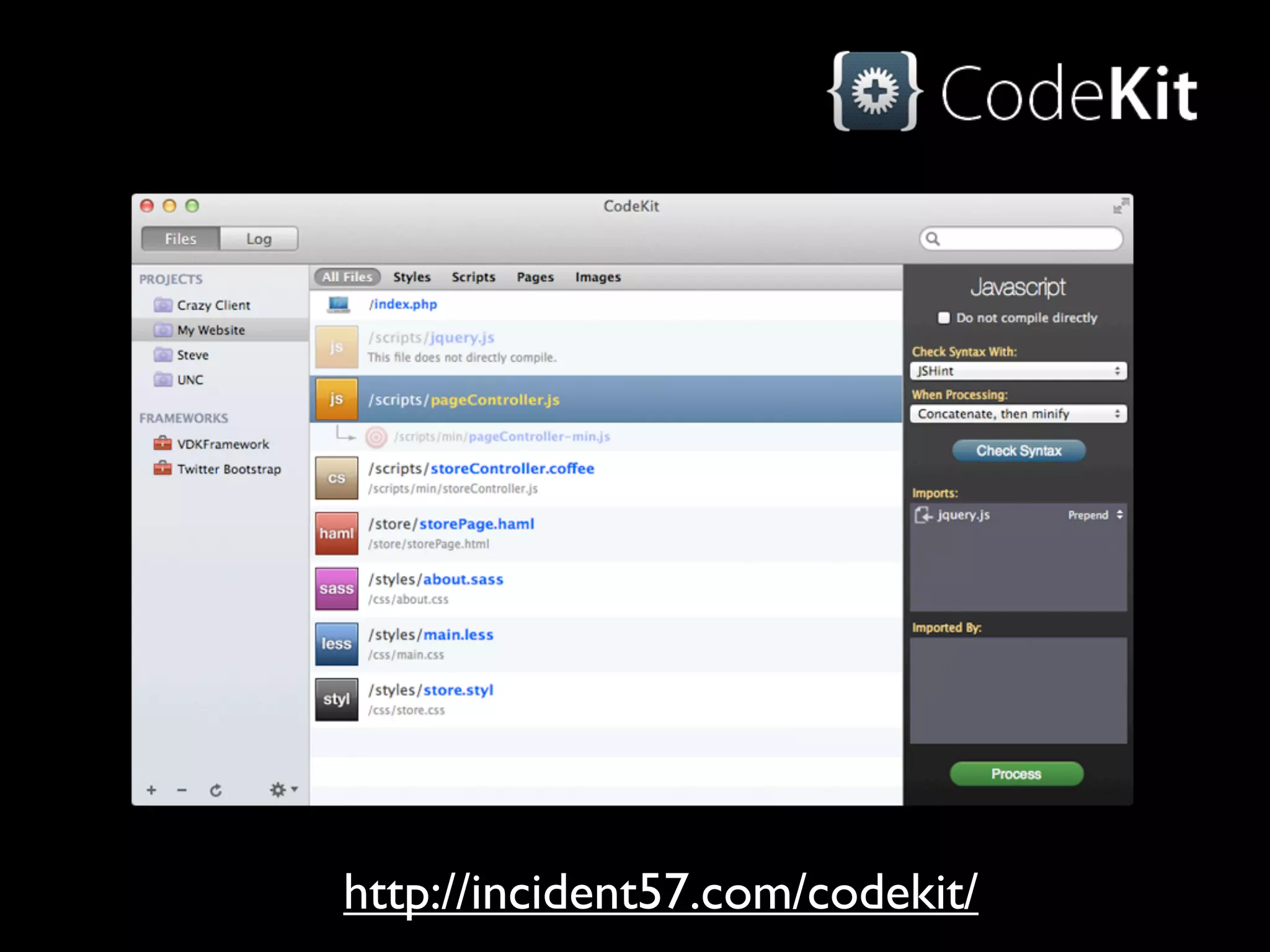
Task: Open the 'Concatenate, then minify' dropdown
Action: pos(1018,413)
